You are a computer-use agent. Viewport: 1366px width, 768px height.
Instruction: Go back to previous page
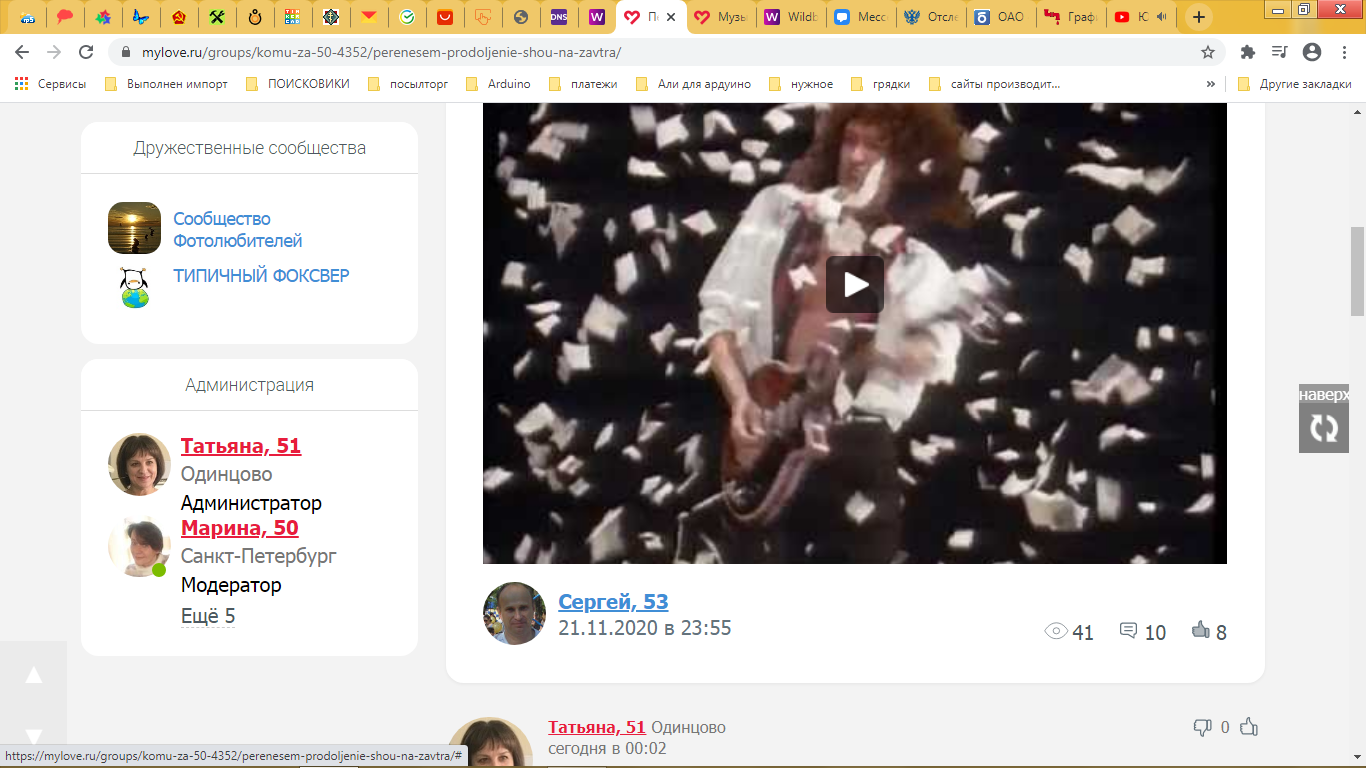point(22,52)
